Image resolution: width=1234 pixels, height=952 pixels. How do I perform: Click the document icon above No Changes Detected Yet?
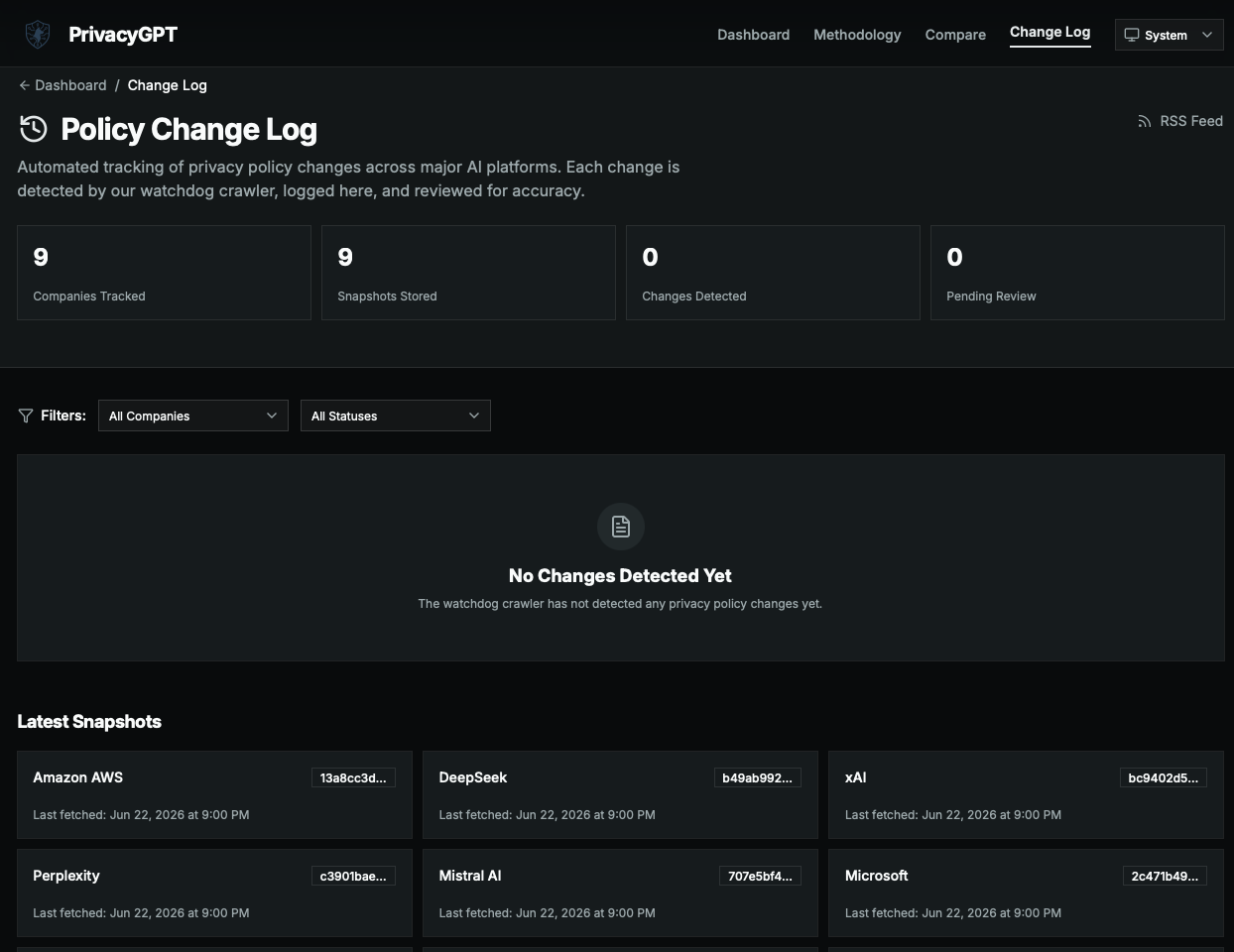point(621,527)
